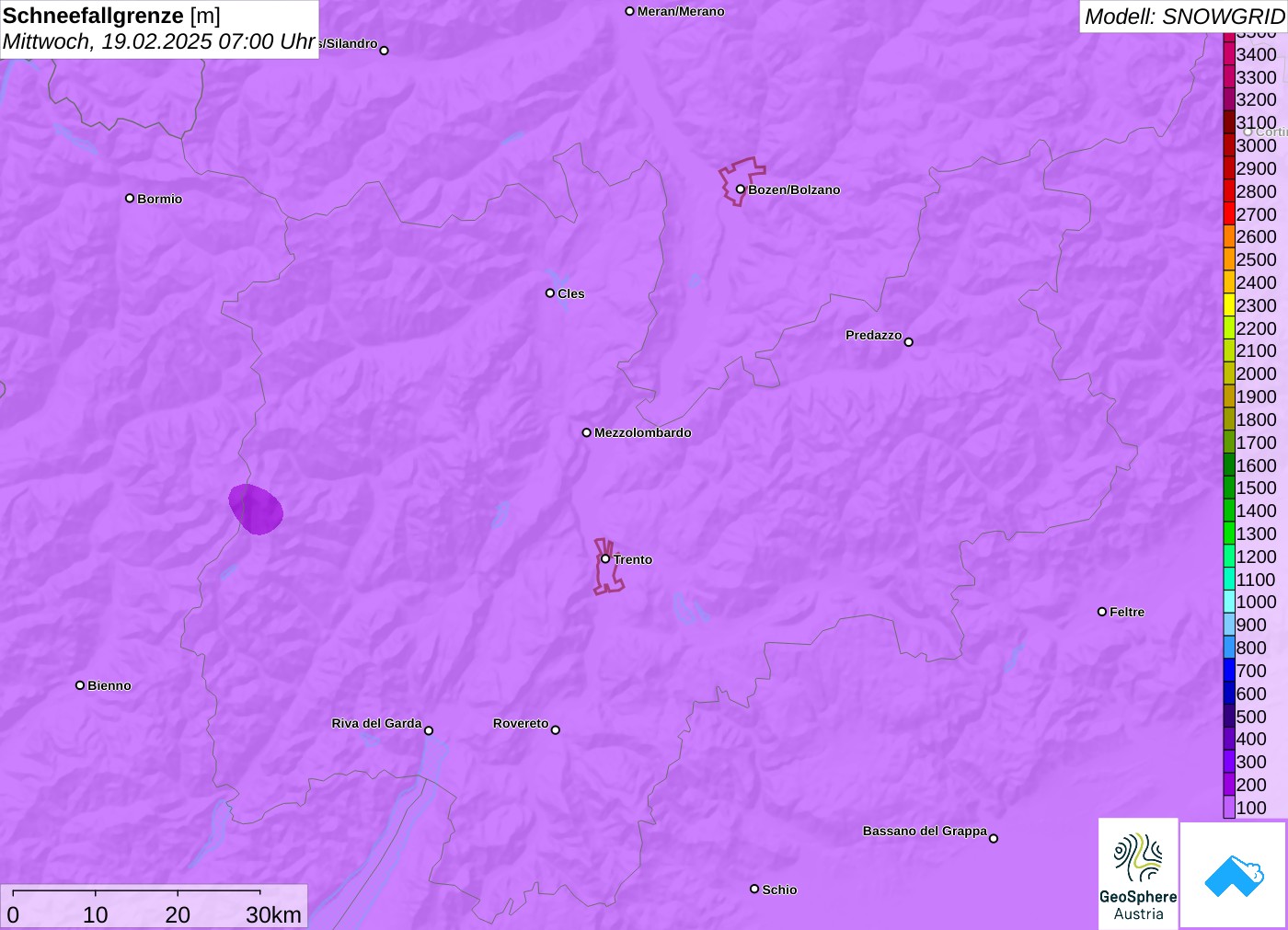Click the Bassano del Grappa marker
Screen dimensions: 1288x930
[x=994, y=838]
